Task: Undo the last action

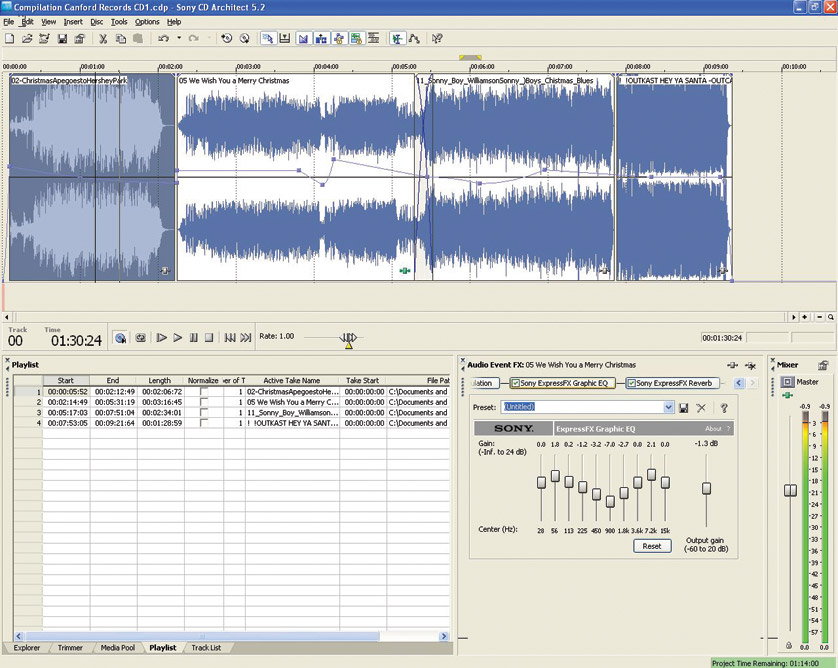Action: [164, 38]
